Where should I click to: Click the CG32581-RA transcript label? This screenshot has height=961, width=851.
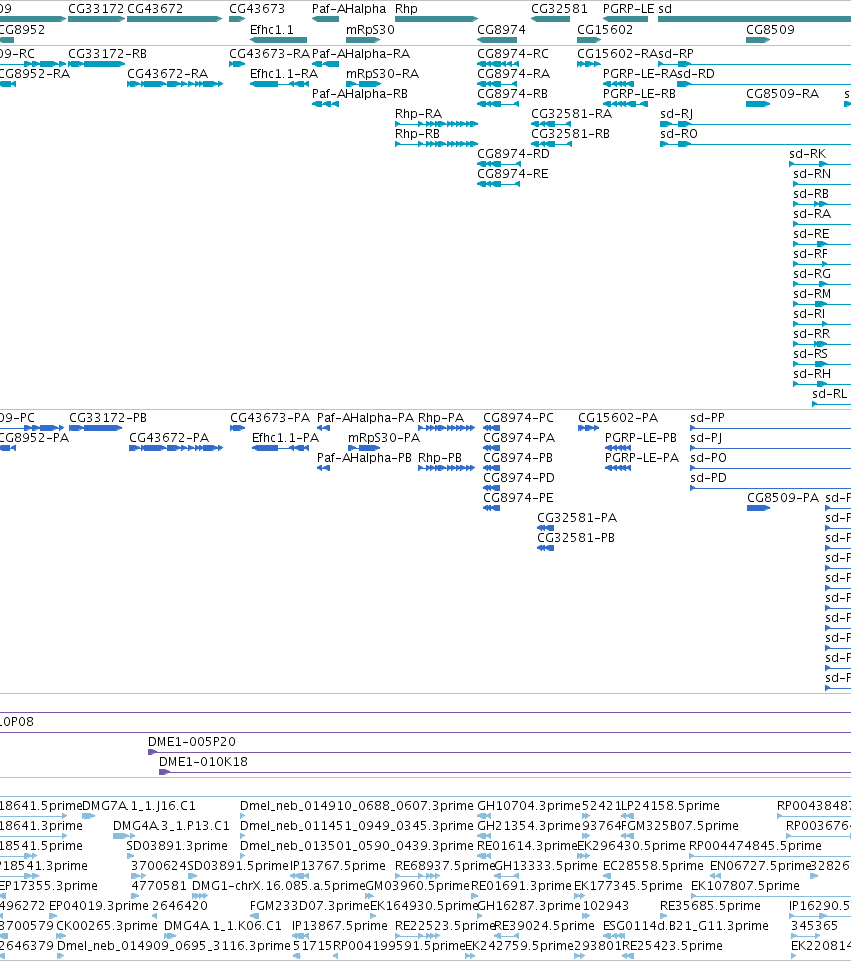point(572,114)
